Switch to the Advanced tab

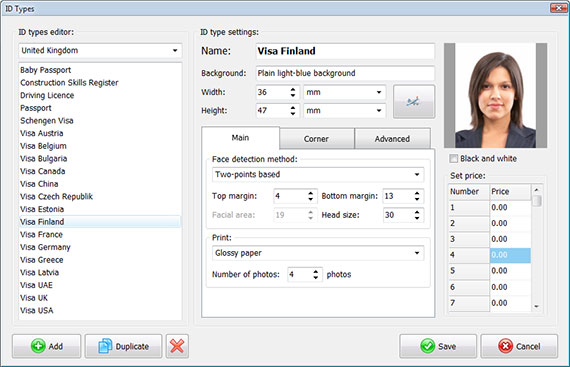point(392,139)
